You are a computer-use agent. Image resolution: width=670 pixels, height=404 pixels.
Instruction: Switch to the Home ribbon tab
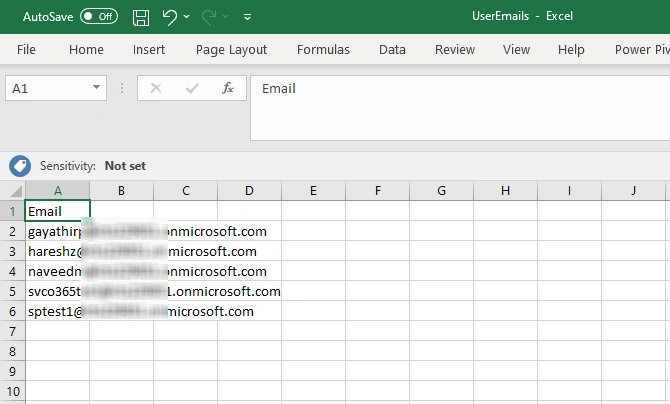coord(86,50)
